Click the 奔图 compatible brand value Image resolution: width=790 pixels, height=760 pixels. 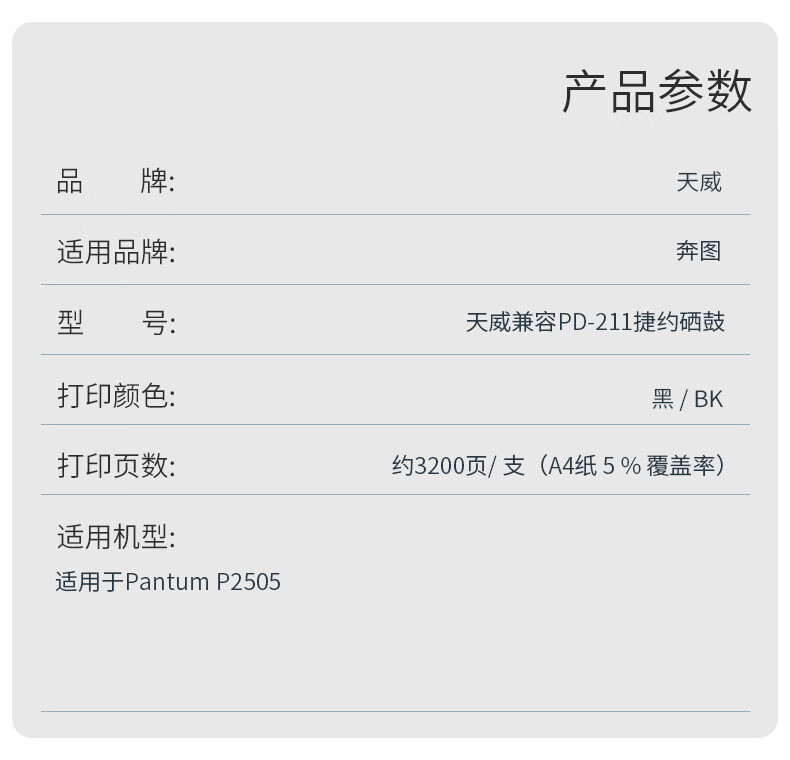tap(698, 251)
